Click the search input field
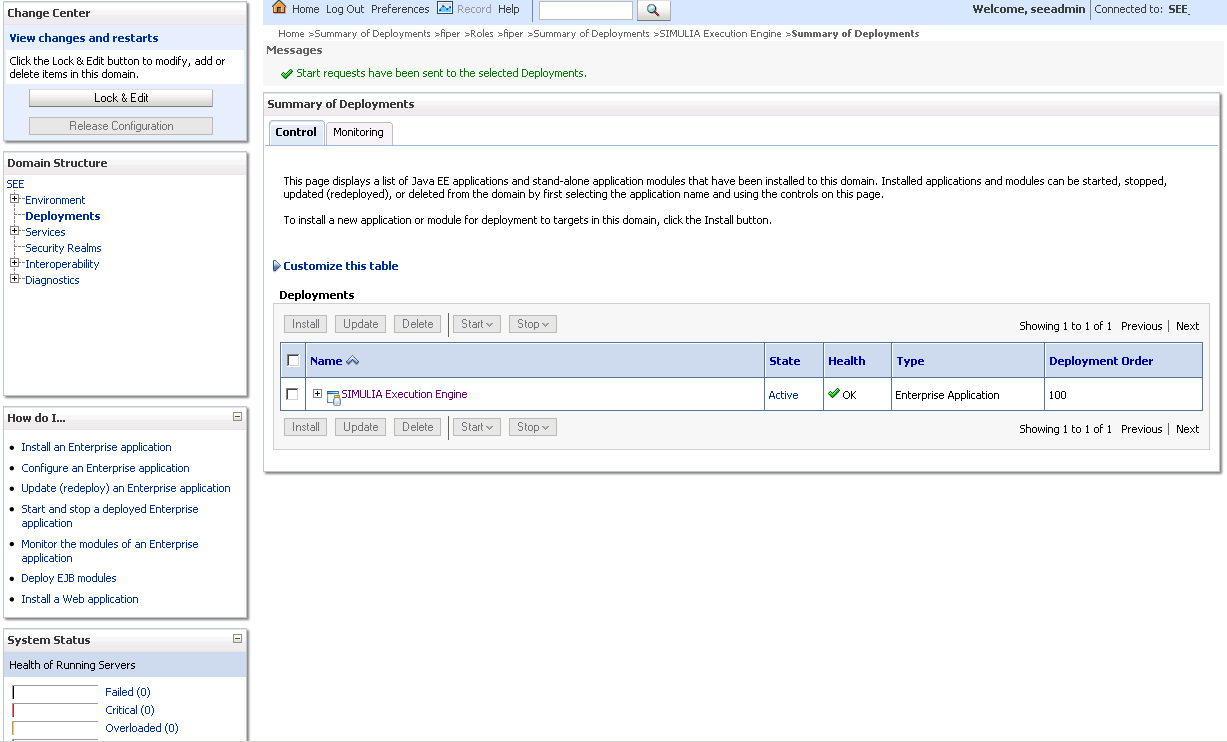The height and width of the screenshot is (742, 1227). tap(586, 10)
